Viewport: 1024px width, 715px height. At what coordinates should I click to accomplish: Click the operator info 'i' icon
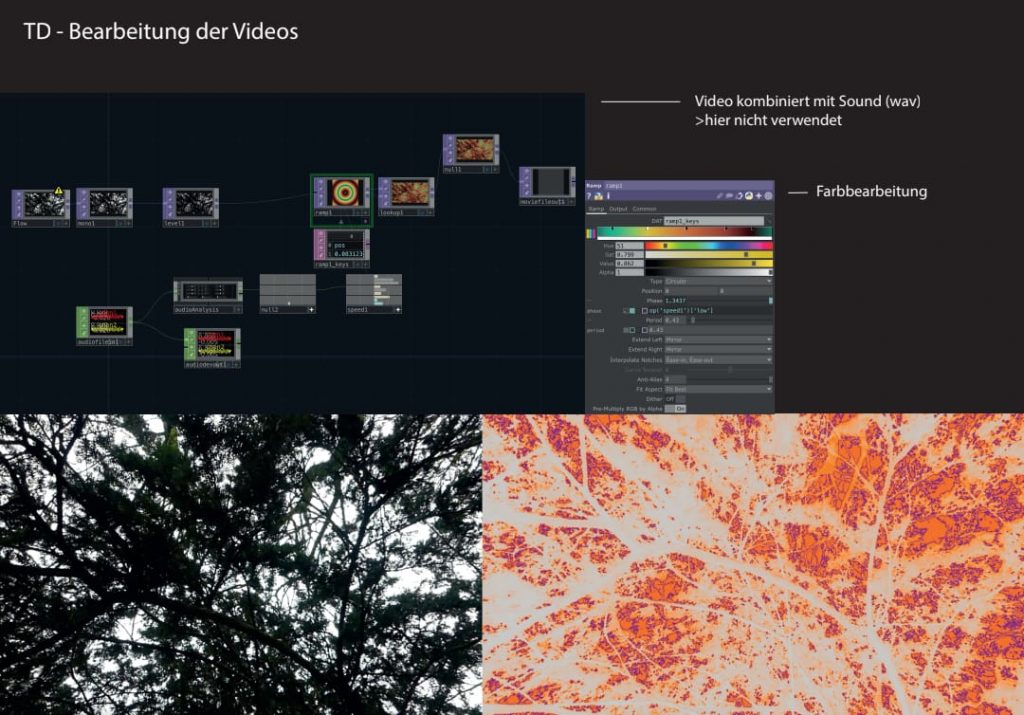pos(609,196)
